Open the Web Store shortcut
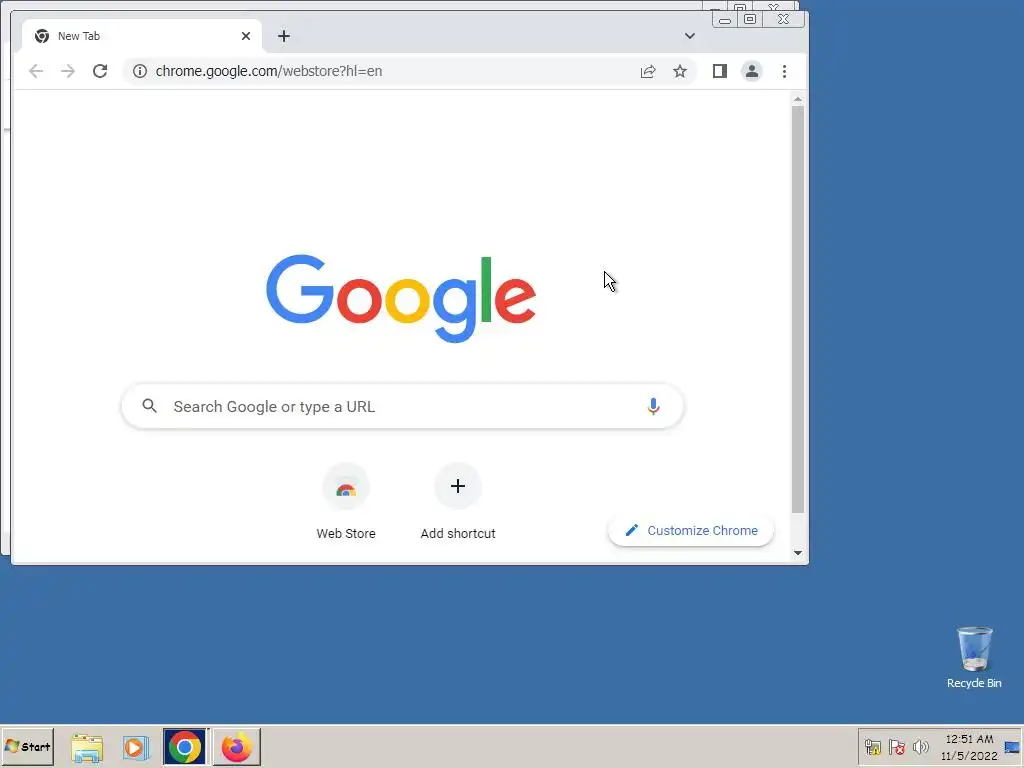The width and height of the screenshot is (1024, 768). point(345,502)
